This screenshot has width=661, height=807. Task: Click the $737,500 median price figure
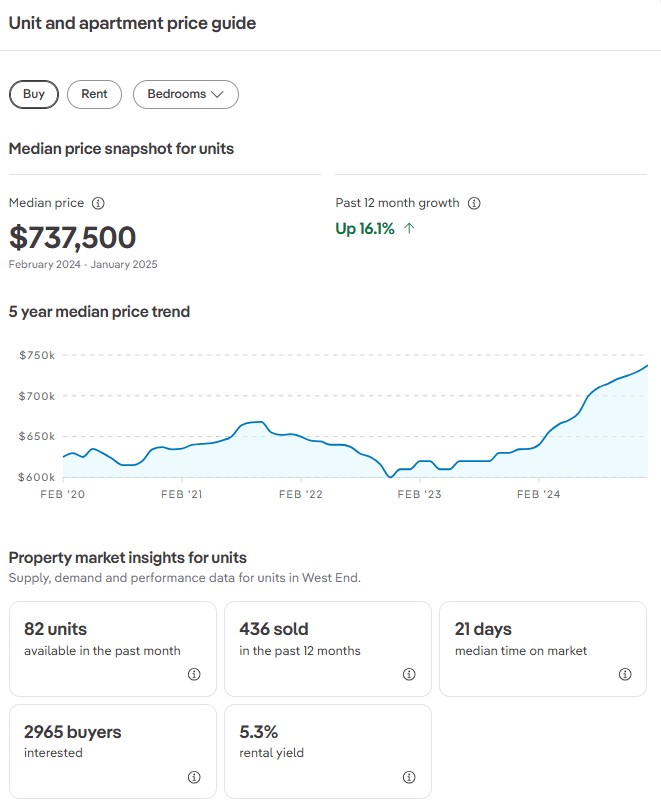72,238
